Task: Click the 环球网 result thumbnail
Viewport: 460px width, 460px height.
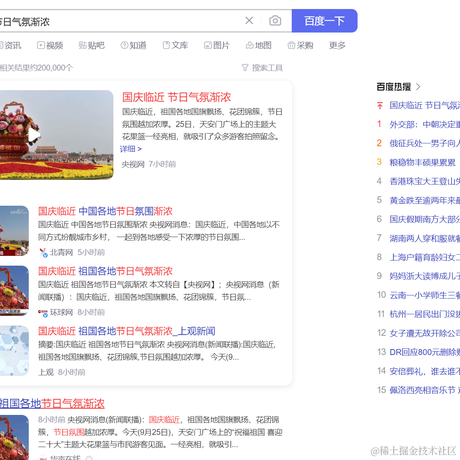Action: tap(14, 291)
